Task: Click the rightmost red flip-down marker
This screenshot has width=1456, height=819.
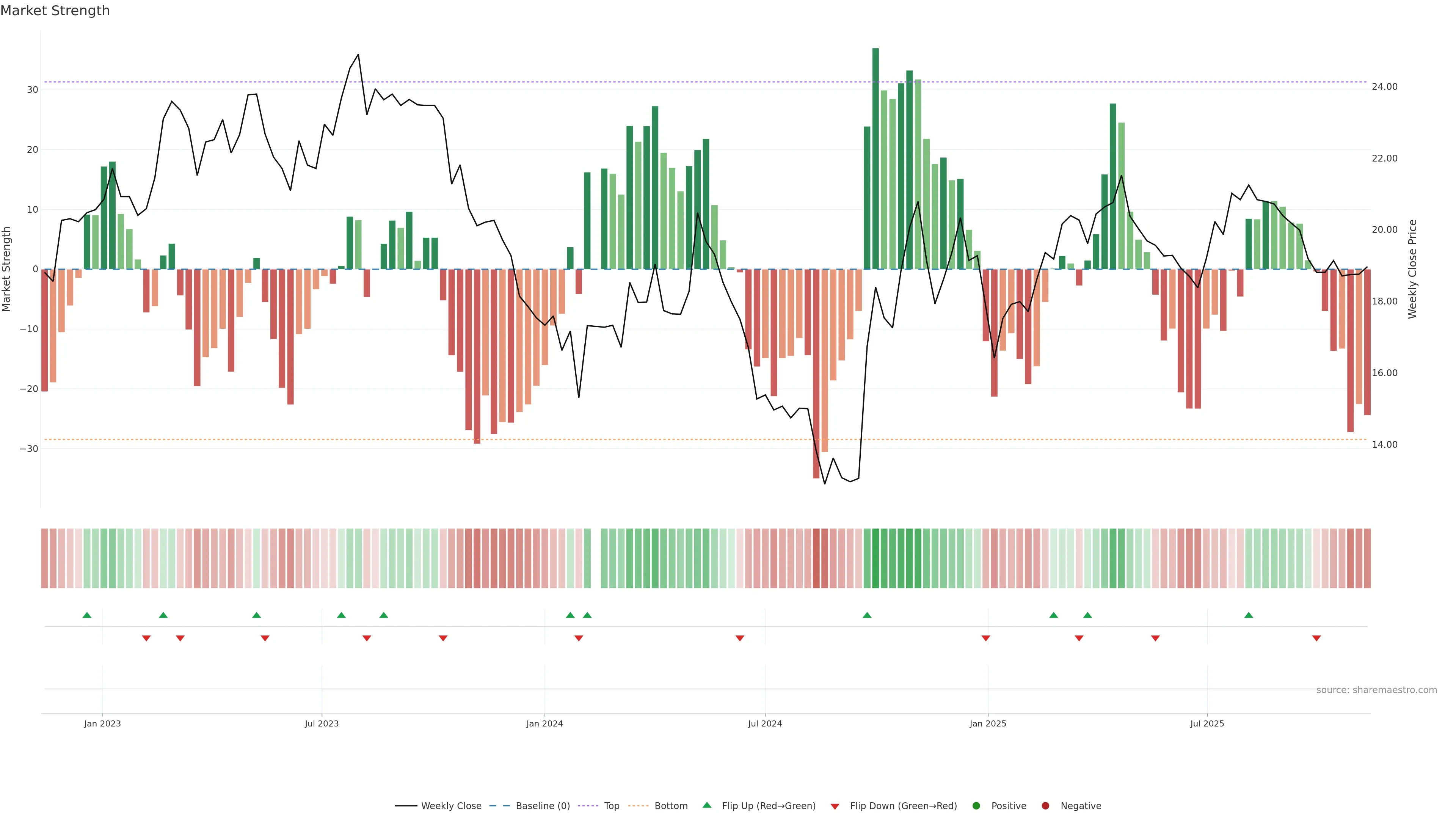Action: point(1316,638)
